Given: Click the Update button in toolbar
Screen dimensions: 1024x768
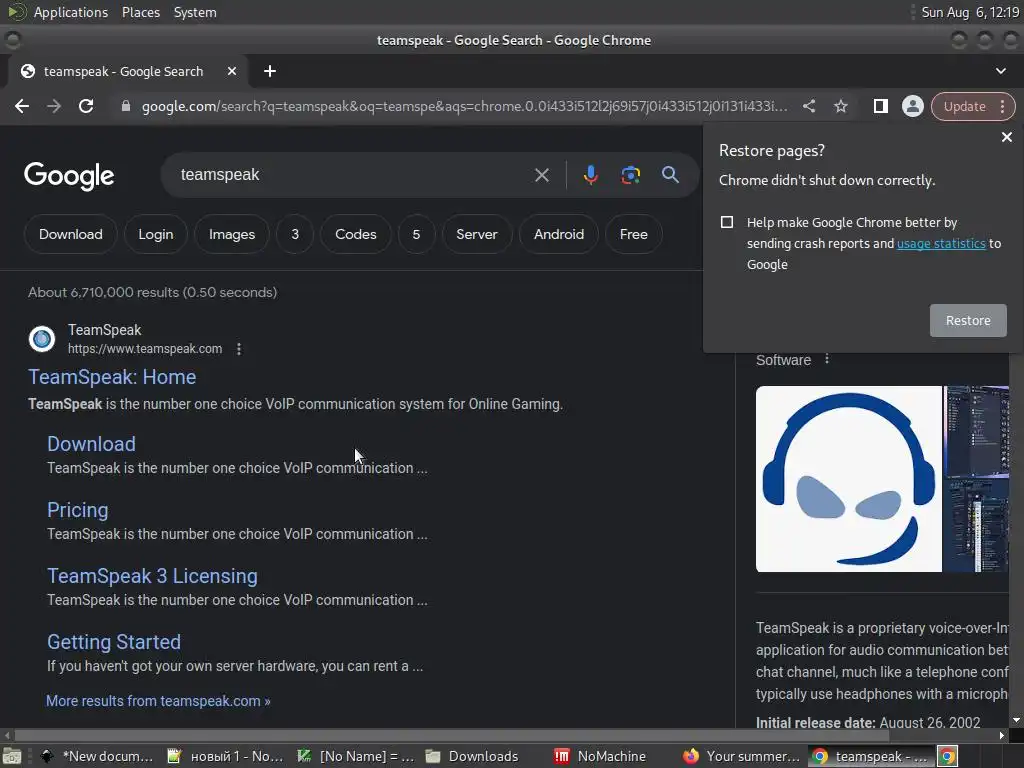Looking at the screenshot, I should [965, 106].
